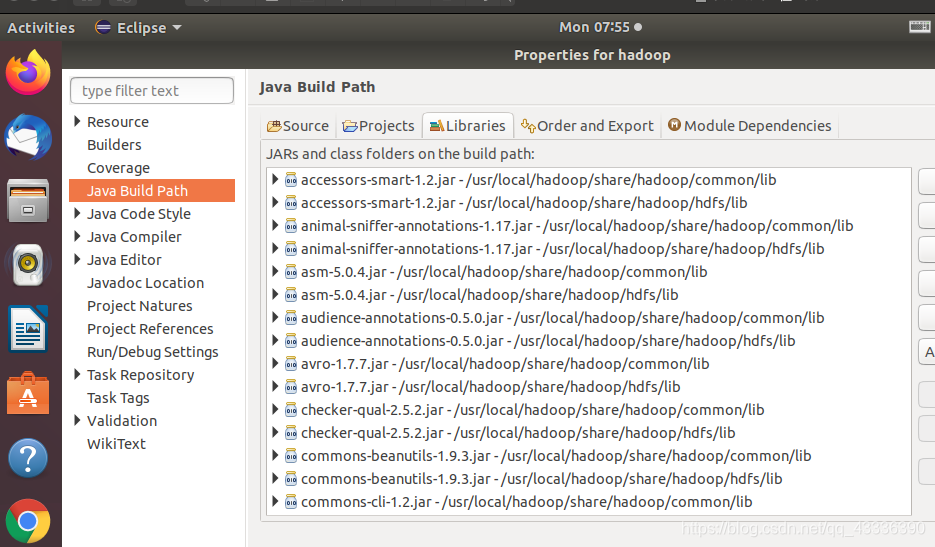Launch Thunderbird mail from the dock
This screenshot has width=935, height=547.
(28, 137)
